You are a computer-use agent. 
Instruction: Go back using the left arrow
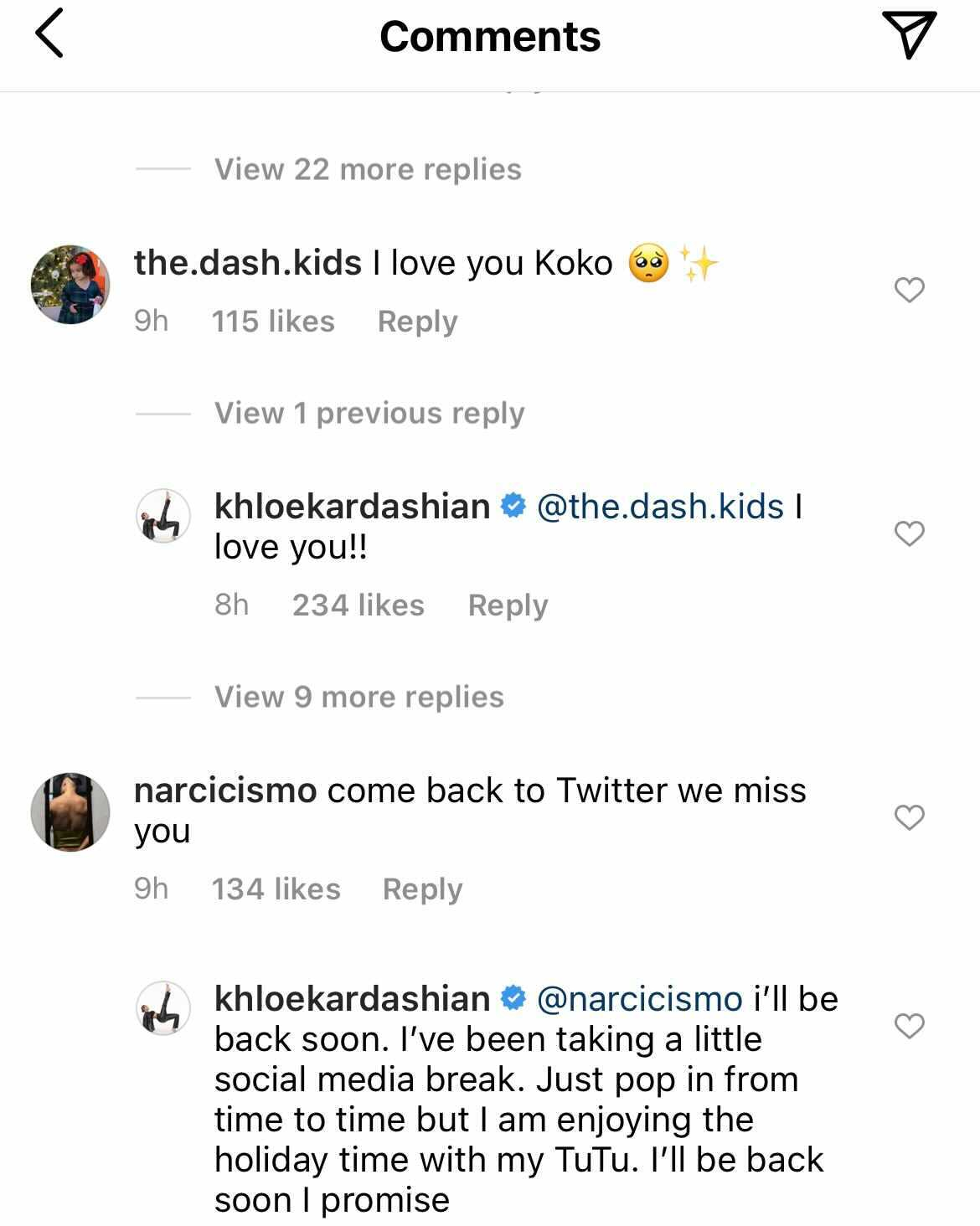[49, 36]
